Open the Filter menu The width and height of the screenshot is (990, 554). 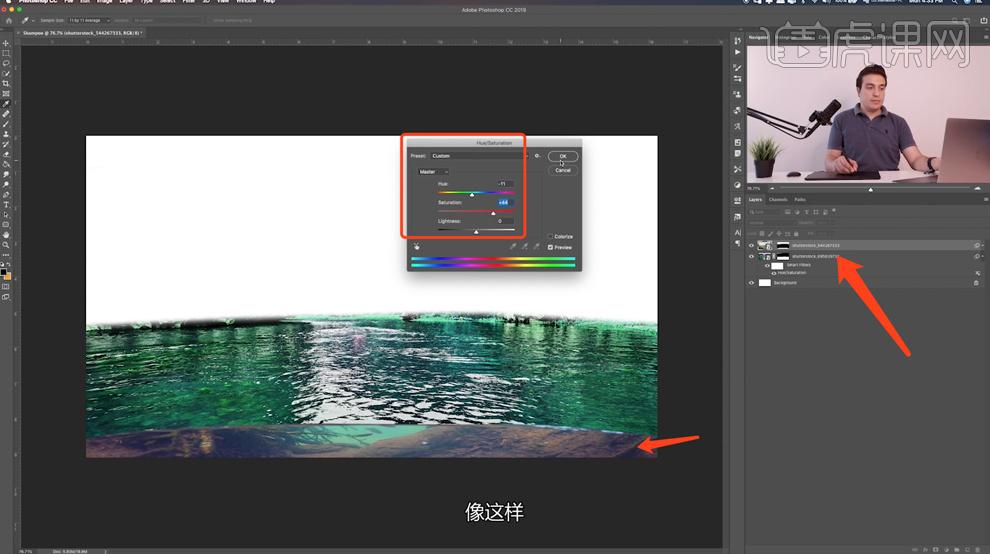[x=188, y=2]
